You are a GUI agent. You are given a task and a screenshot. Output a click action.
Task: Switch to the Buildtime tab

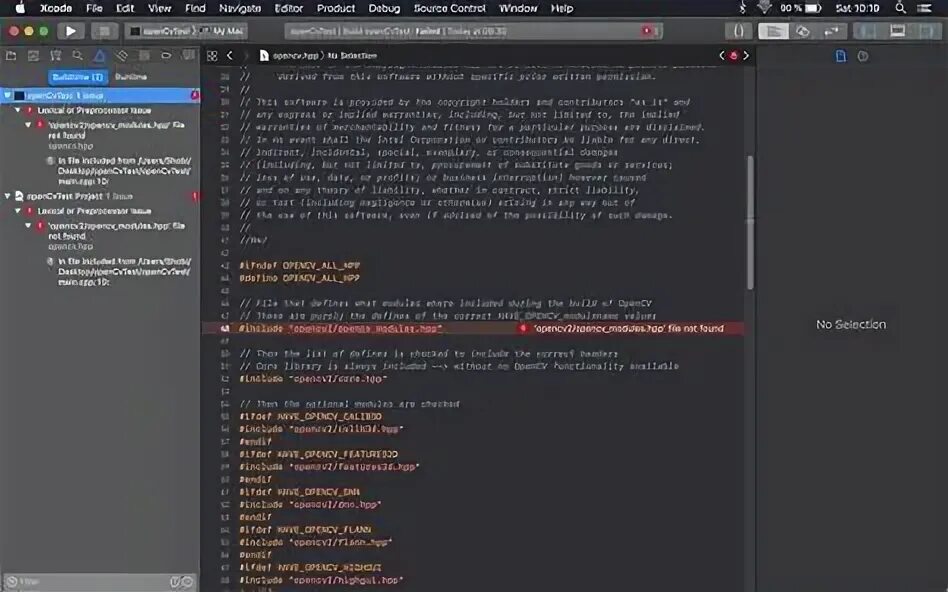pos(78,77)
